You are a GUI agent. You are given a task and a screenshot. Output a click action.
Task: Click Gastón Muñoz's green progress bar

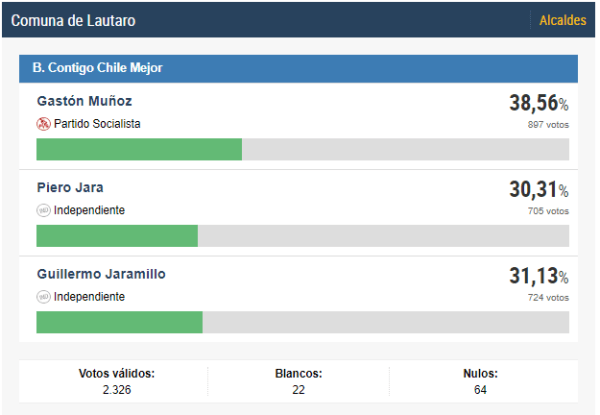(139, 149)
